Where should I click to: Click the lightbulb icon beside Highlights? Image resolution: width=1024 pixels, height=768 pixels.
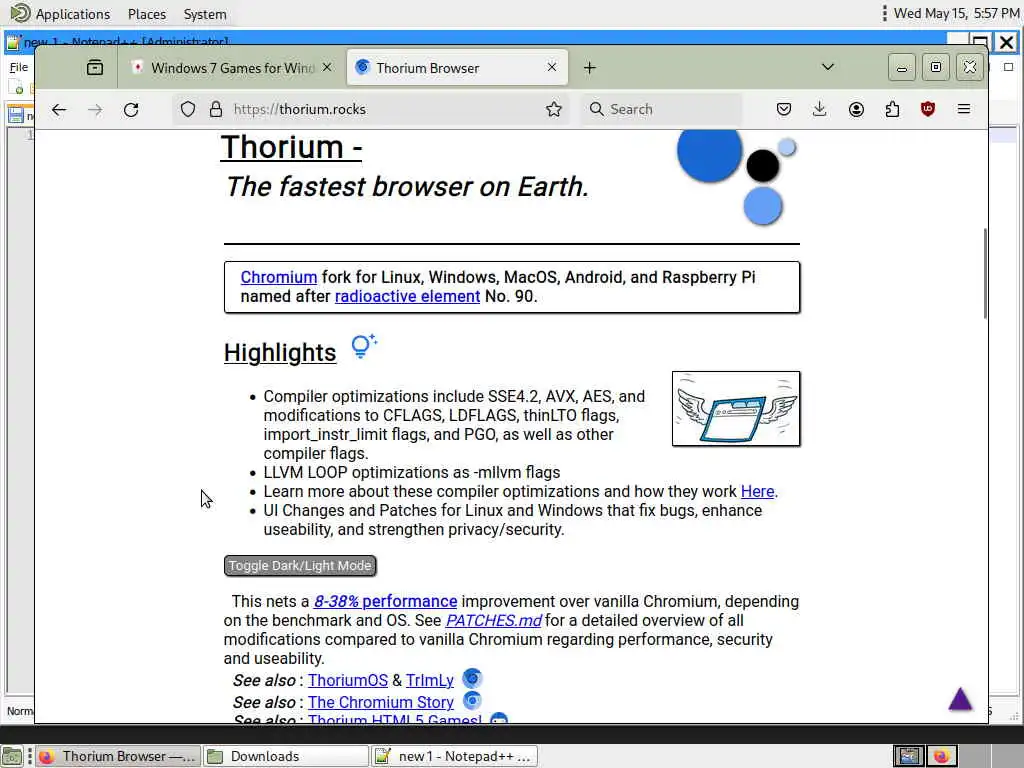(x=364, y=345)
